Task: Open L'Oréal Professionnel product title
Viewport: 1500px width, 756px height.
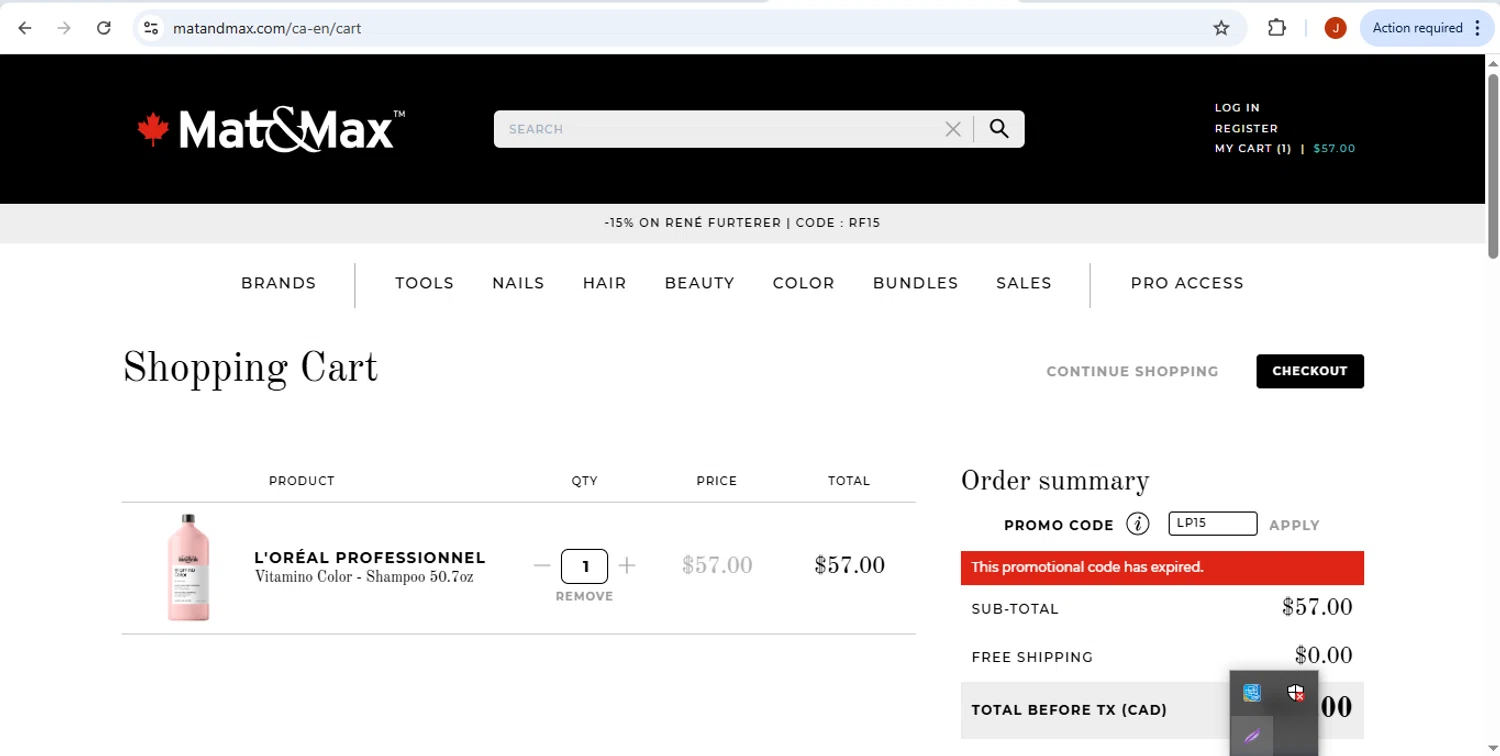Action: pos(370,557)
